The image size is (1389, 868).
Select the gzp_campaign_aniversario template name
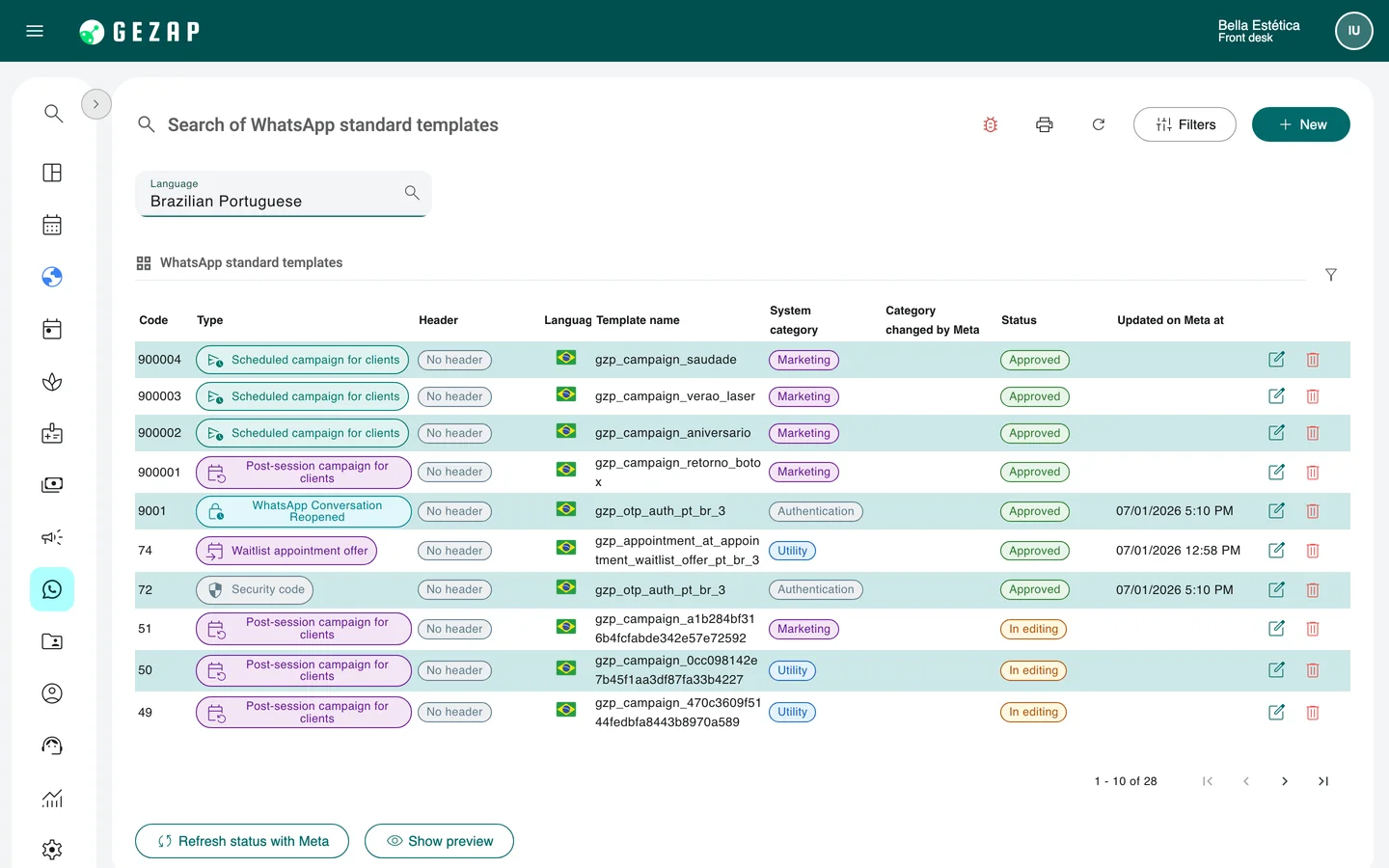click(672, 433)
